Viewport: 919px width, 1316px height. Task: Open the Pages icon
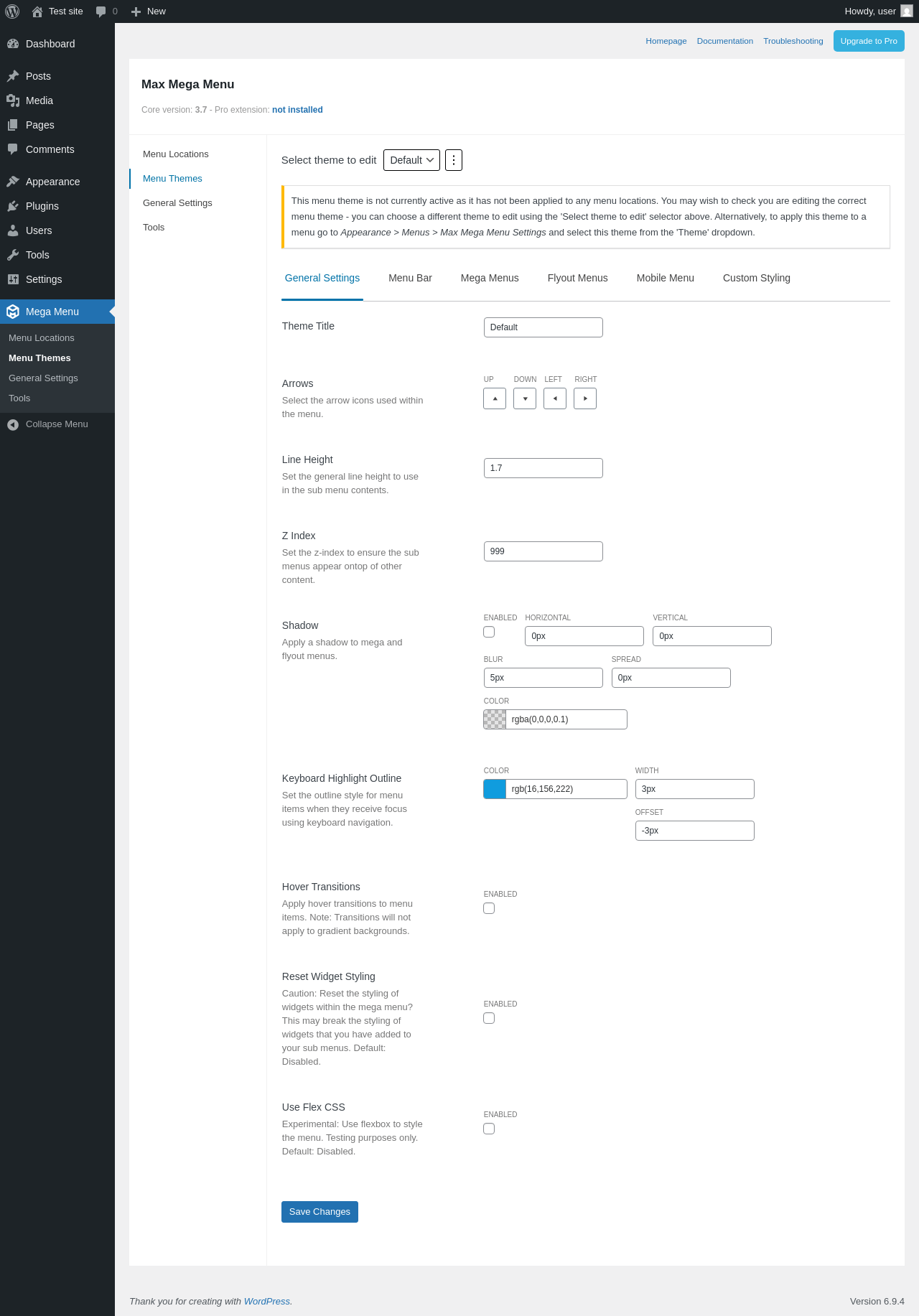click(x=13, y=125)
